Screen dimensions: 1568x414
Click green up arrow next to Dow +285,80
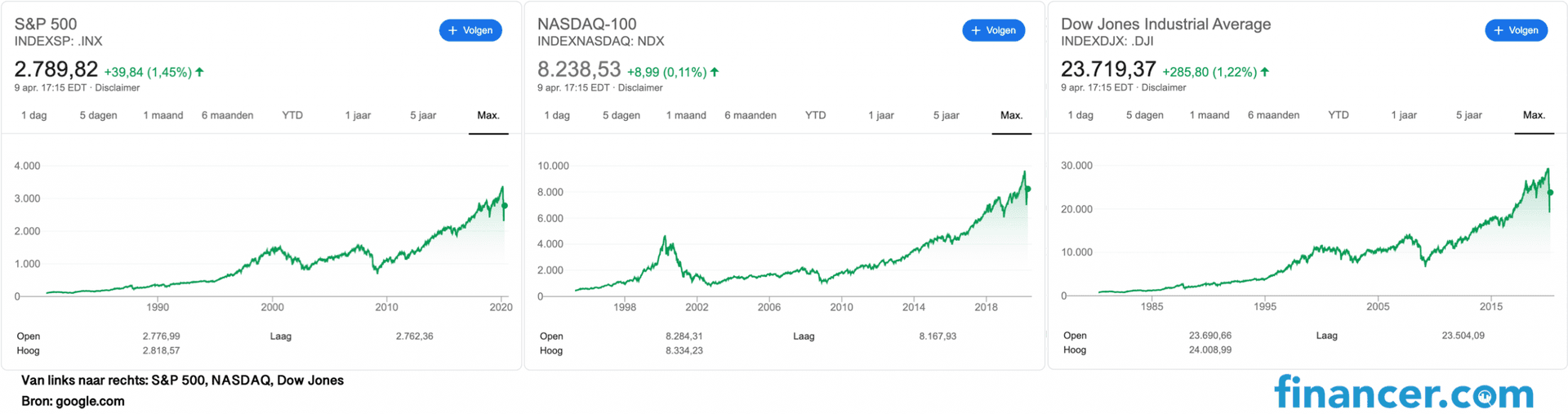click(1265, 72)
